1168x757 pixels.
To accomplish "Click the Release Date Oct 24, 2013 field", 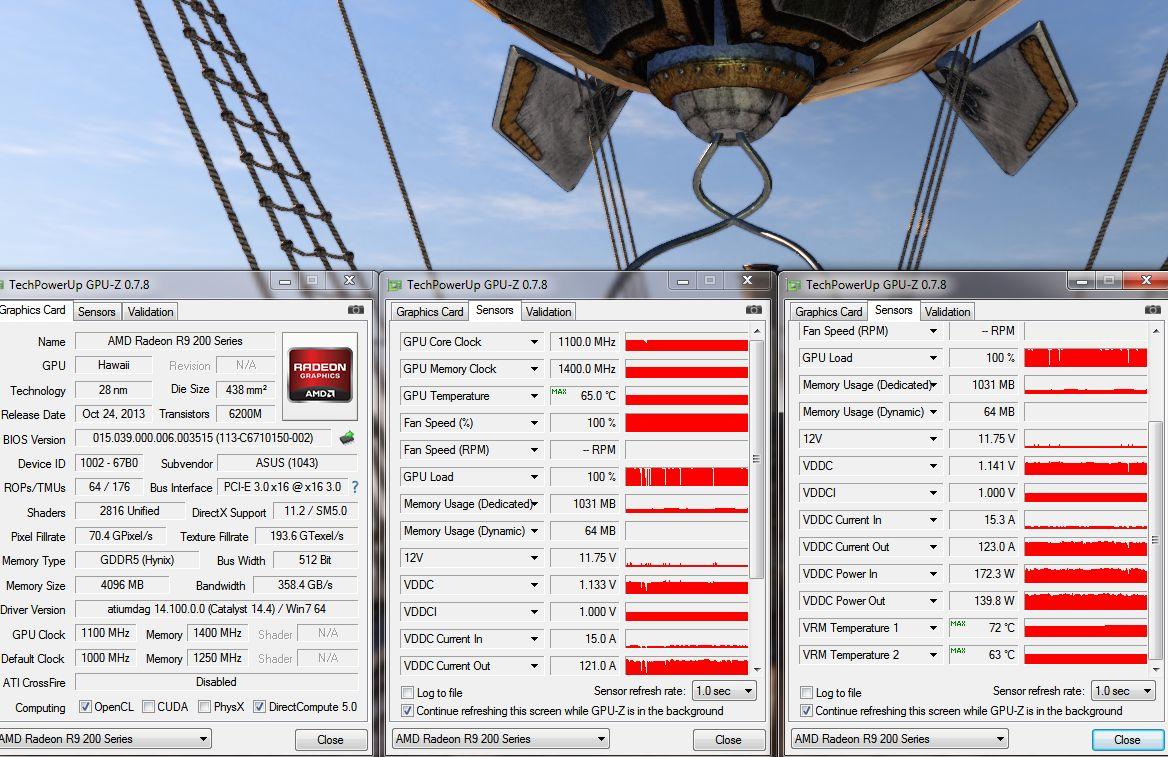I will point(113,414).
